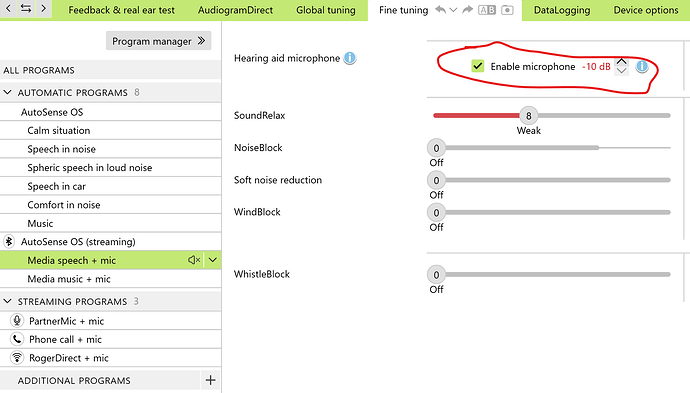
Task: Click info icon next to Hearing aid microphone
Action: [x=350, y=58]
